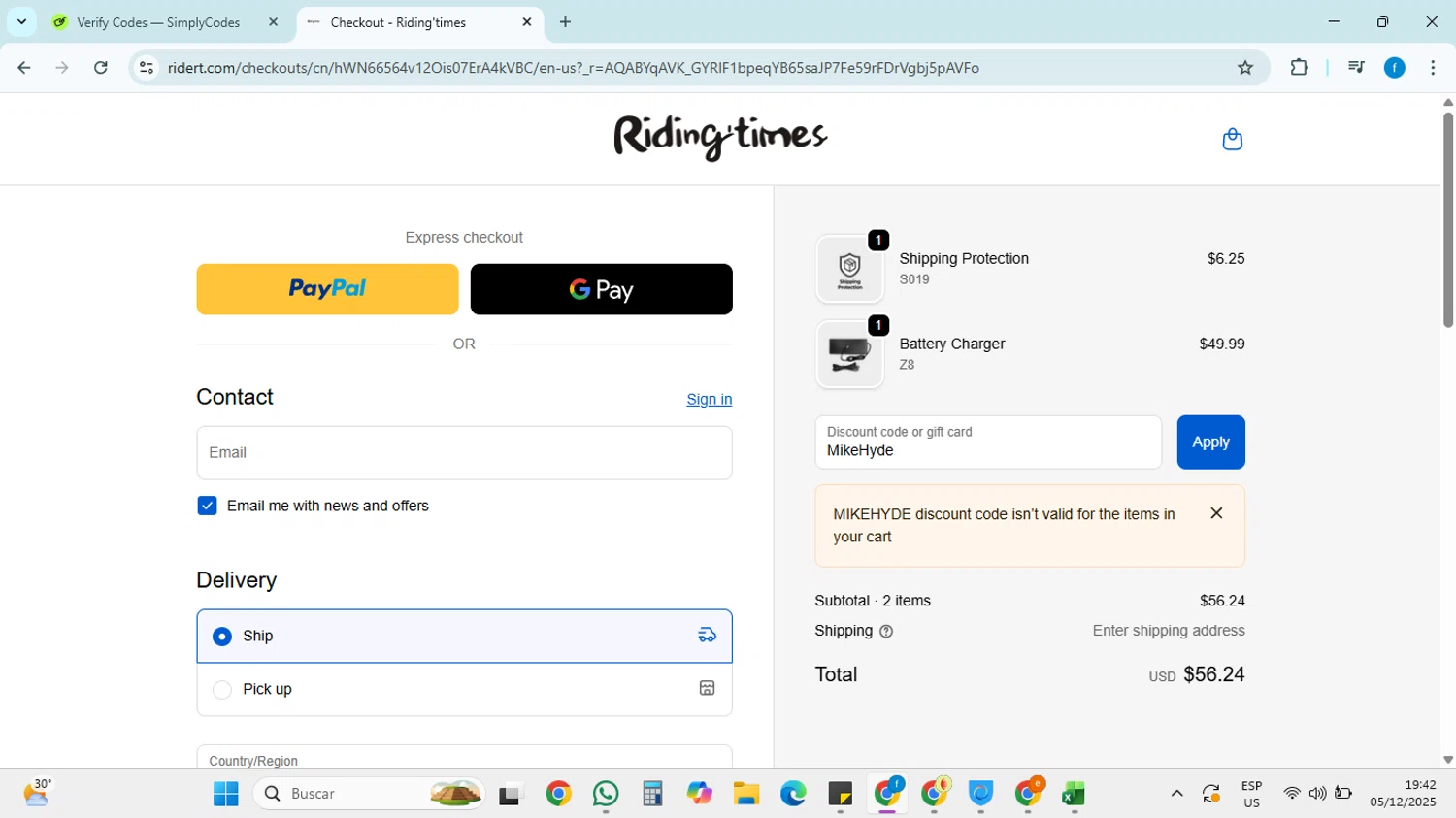Click the Subtotal · 2 items label
This screenshot has height=818, width=1456.
[x=873, y=601]
